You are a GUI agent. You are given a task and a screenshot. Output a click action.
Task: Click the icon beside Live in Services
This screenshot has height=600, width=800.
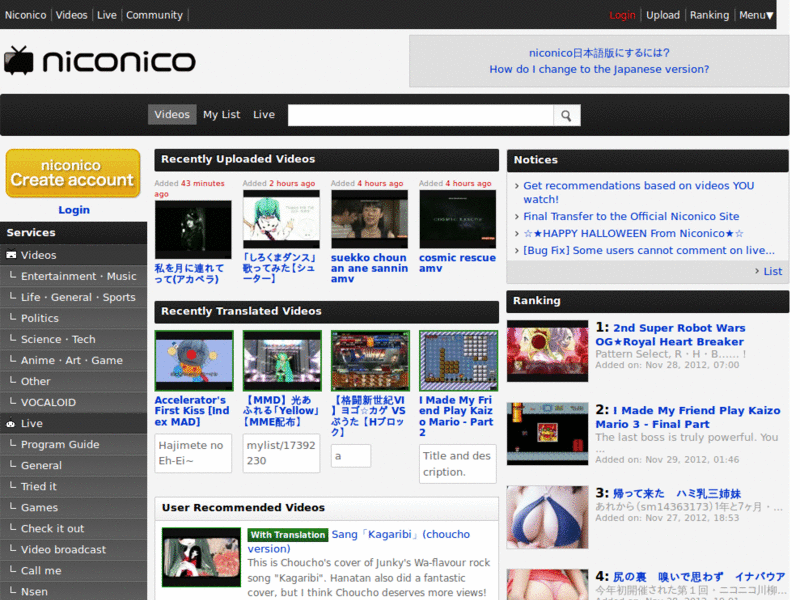click(11, 423)
